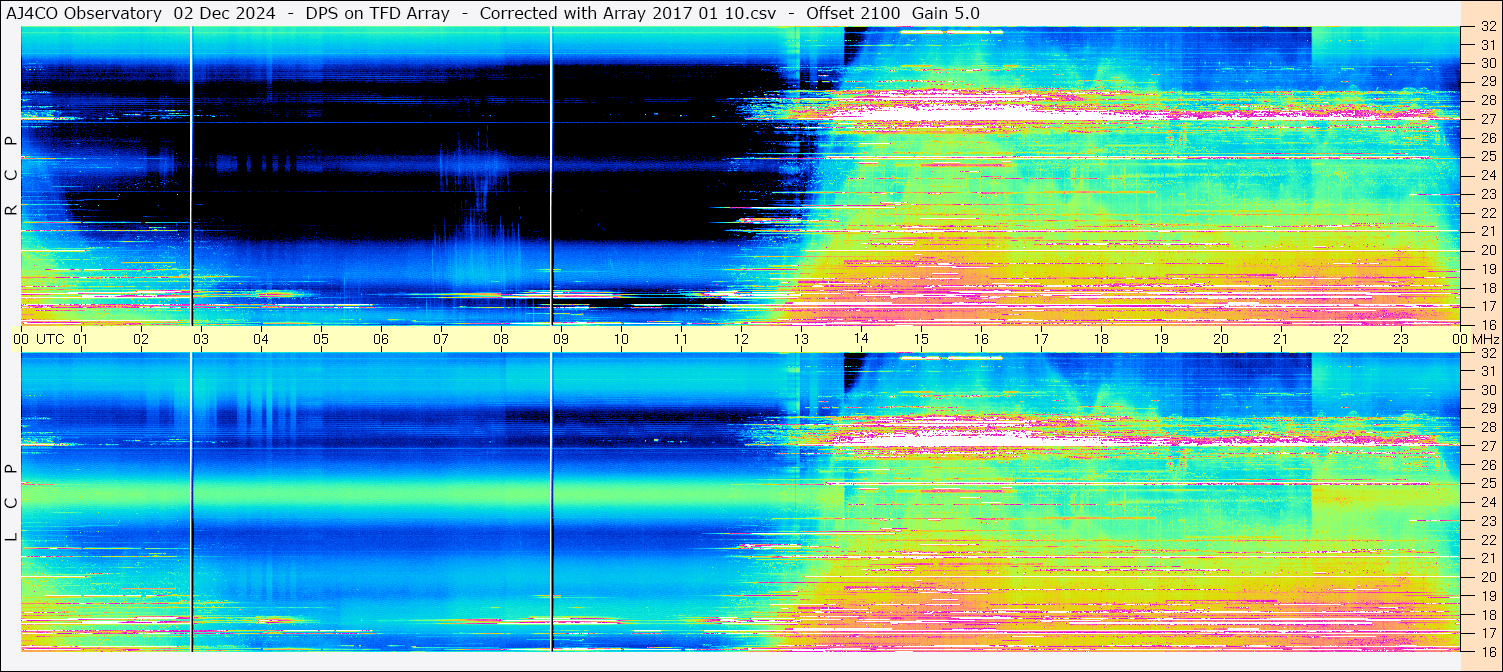This screenshot has height=672, width=1503.
Task: Select hour 04 on the UTC axis
Action: point(261,339)
